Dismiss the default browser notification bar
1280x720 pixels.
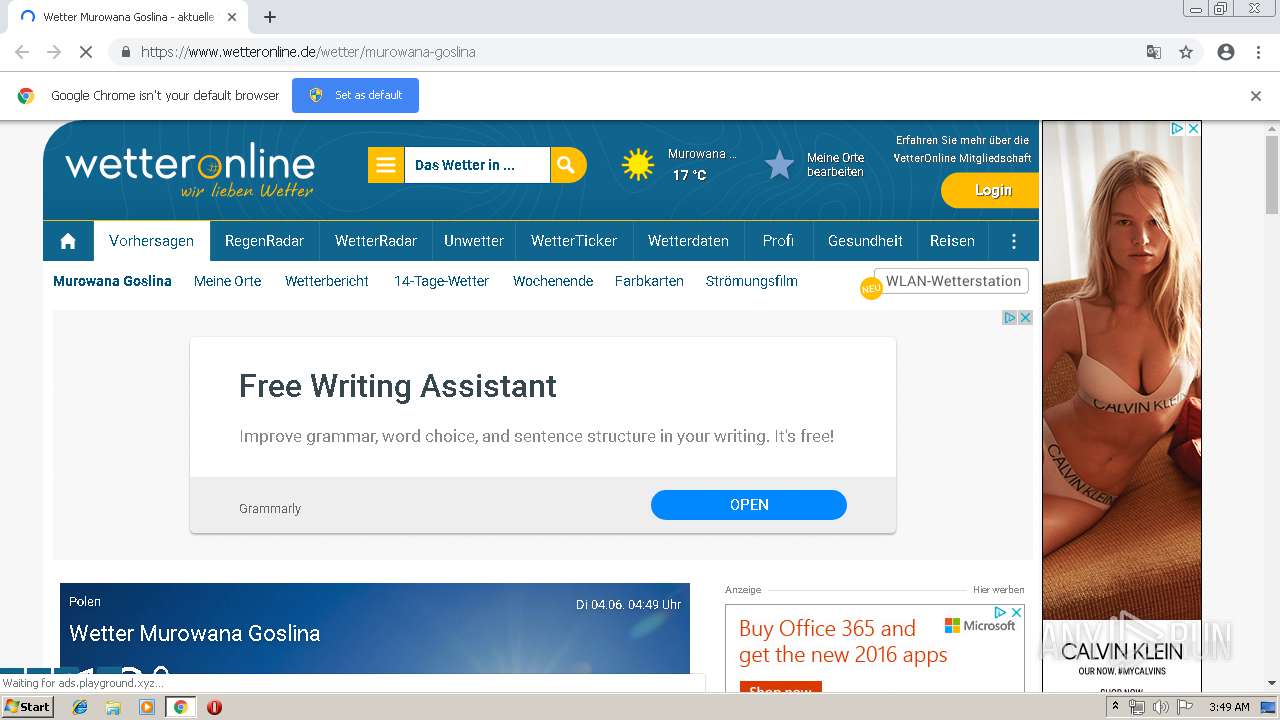click(x=1256, y=96)
